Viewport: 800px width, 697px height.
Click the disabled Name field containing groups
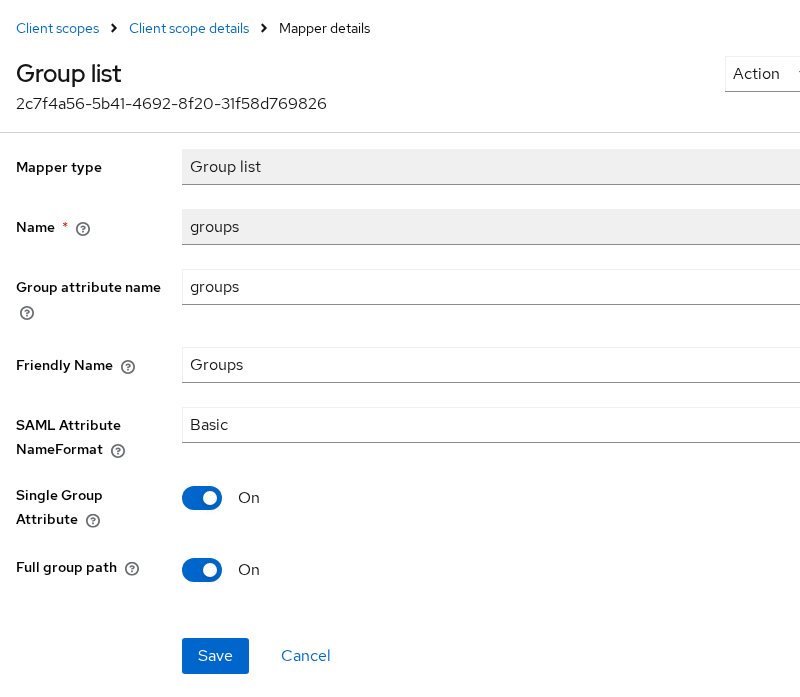point(491,227)
